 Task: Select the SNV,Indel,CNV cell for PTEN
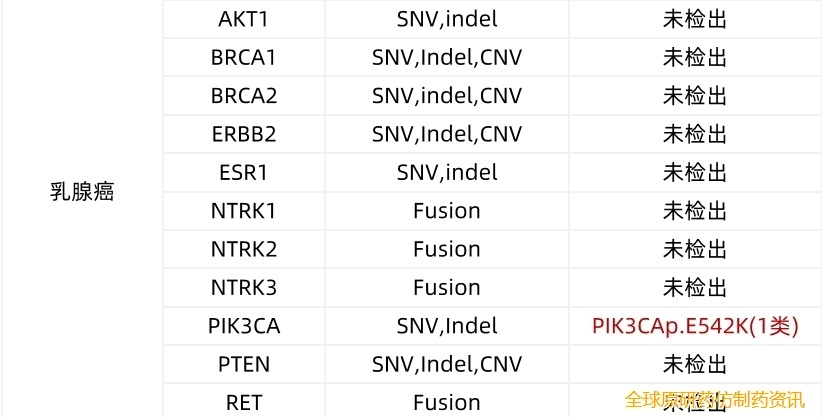pyautogui.click(x=447, y=364)
